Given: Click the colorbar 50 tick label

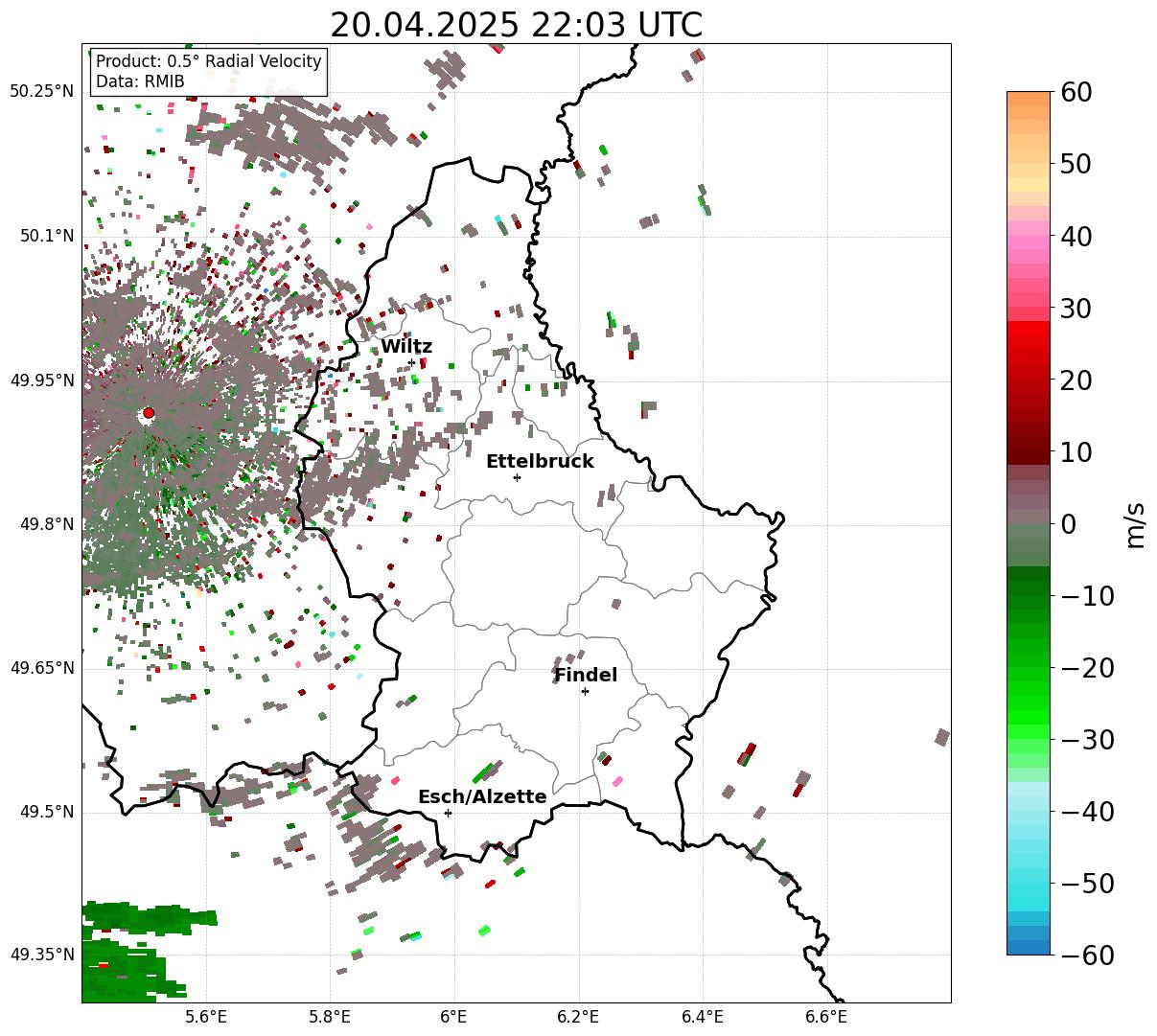Looking at the screenshot, I should tap(1075, 164).
